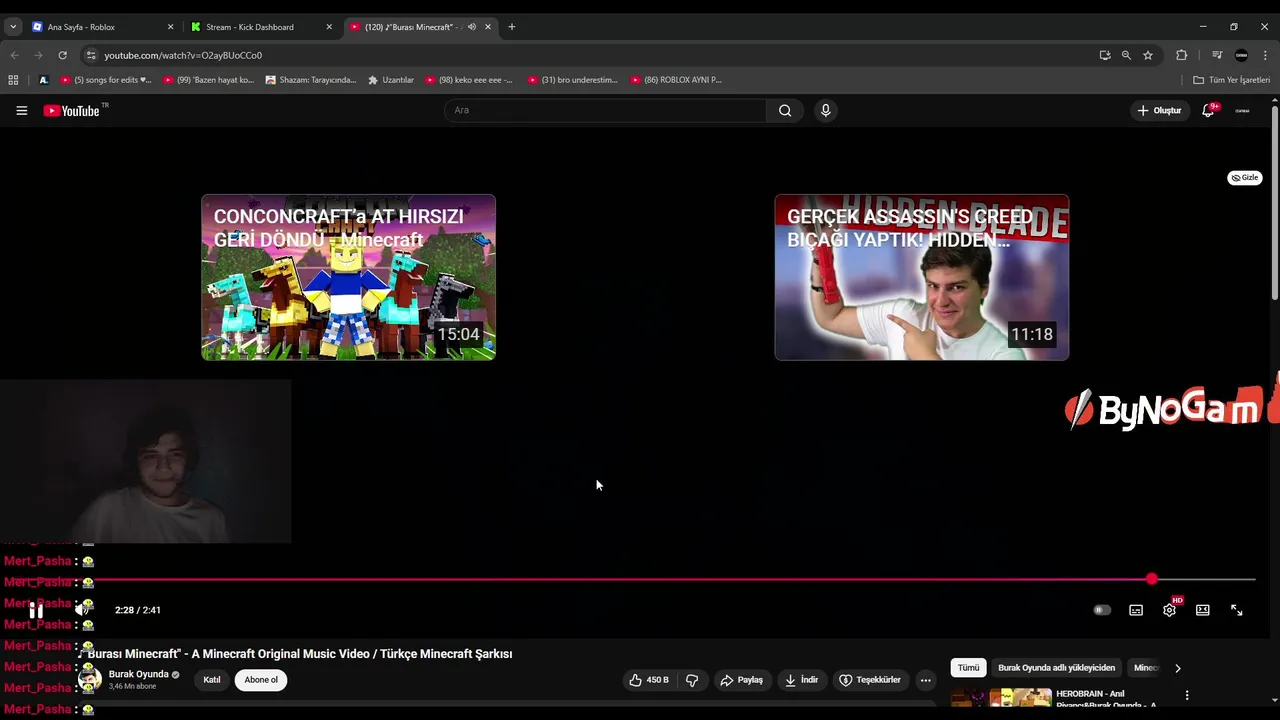Viewport: 1280px width, 720px height.
Task: Open the YouTube account avatar menu
Action: point(1242,110)
